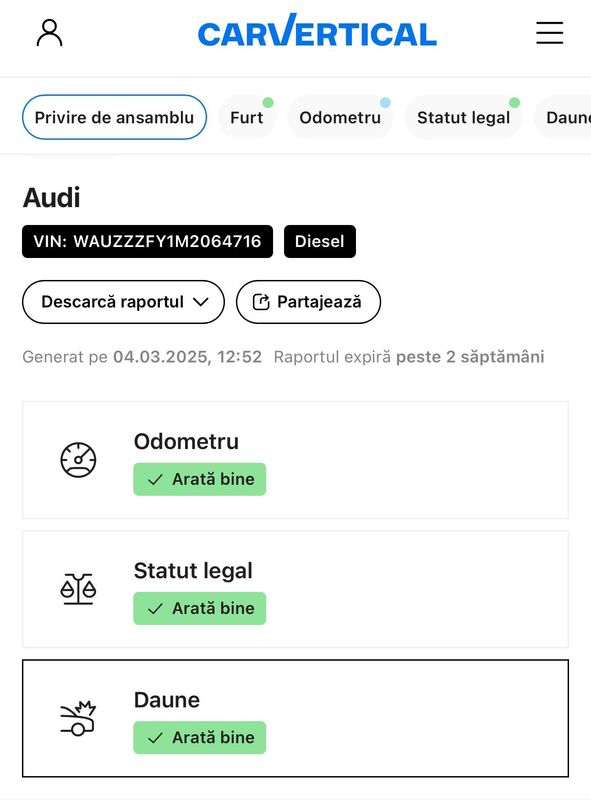
Task: Switch to the Furt tab
Action: 247,117
